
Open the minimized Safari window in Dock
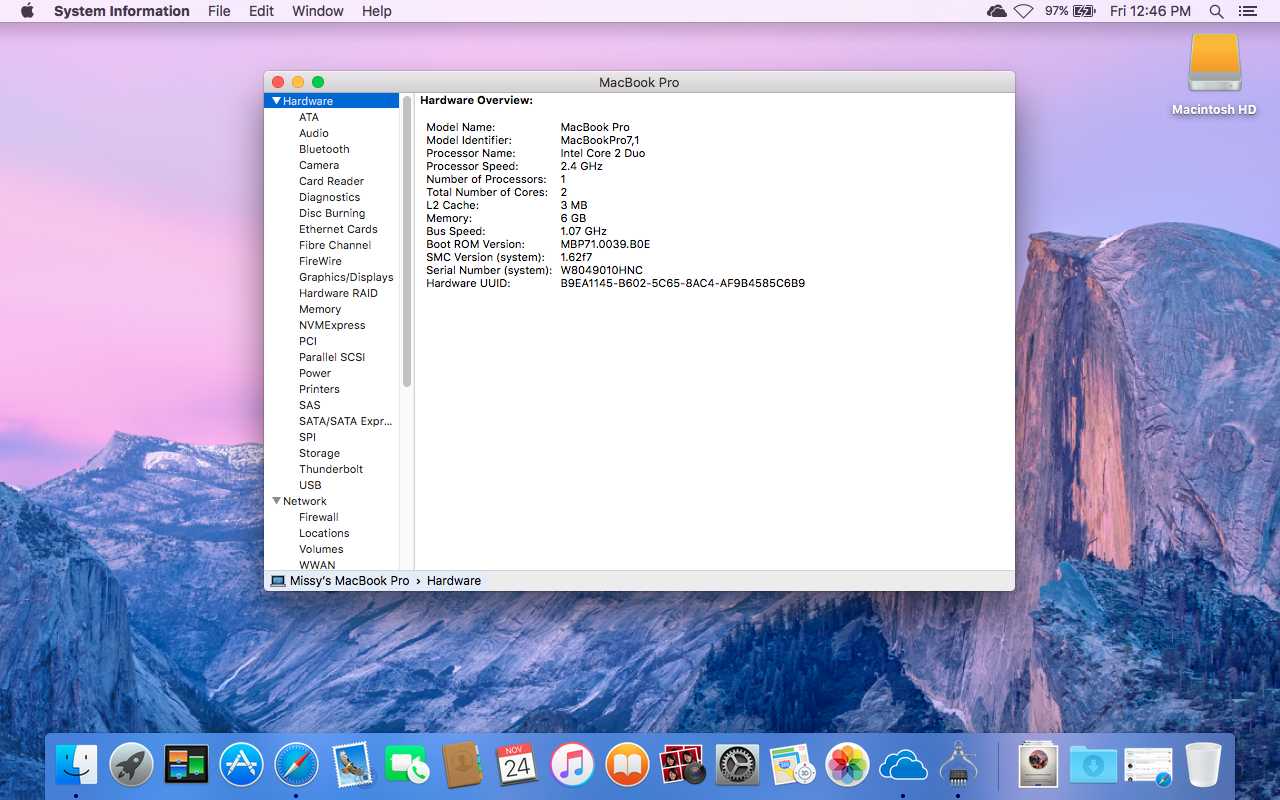point(1148,765)
